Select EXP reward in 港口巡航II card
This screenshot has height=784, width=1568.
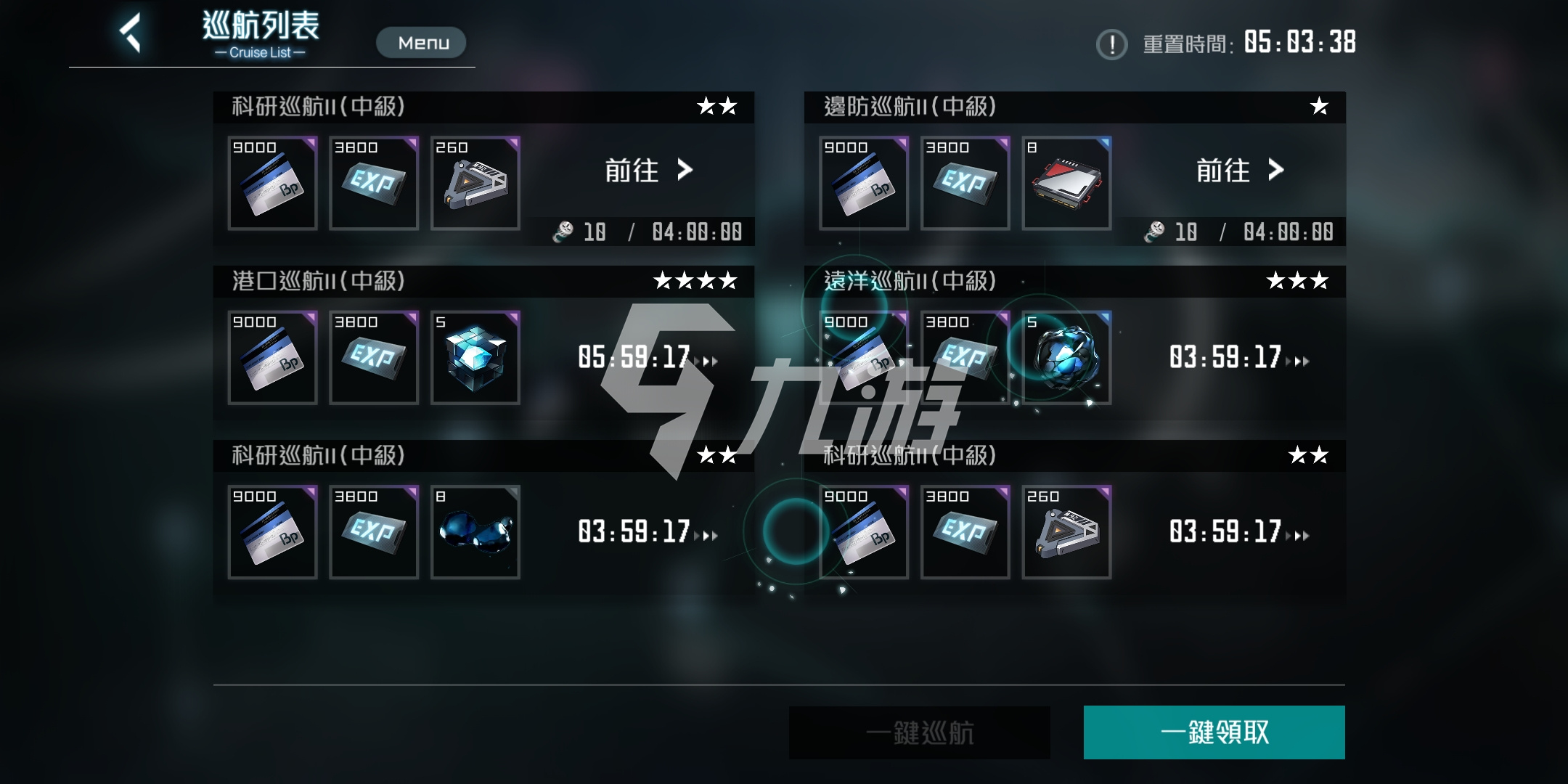(x=374, y=358)
